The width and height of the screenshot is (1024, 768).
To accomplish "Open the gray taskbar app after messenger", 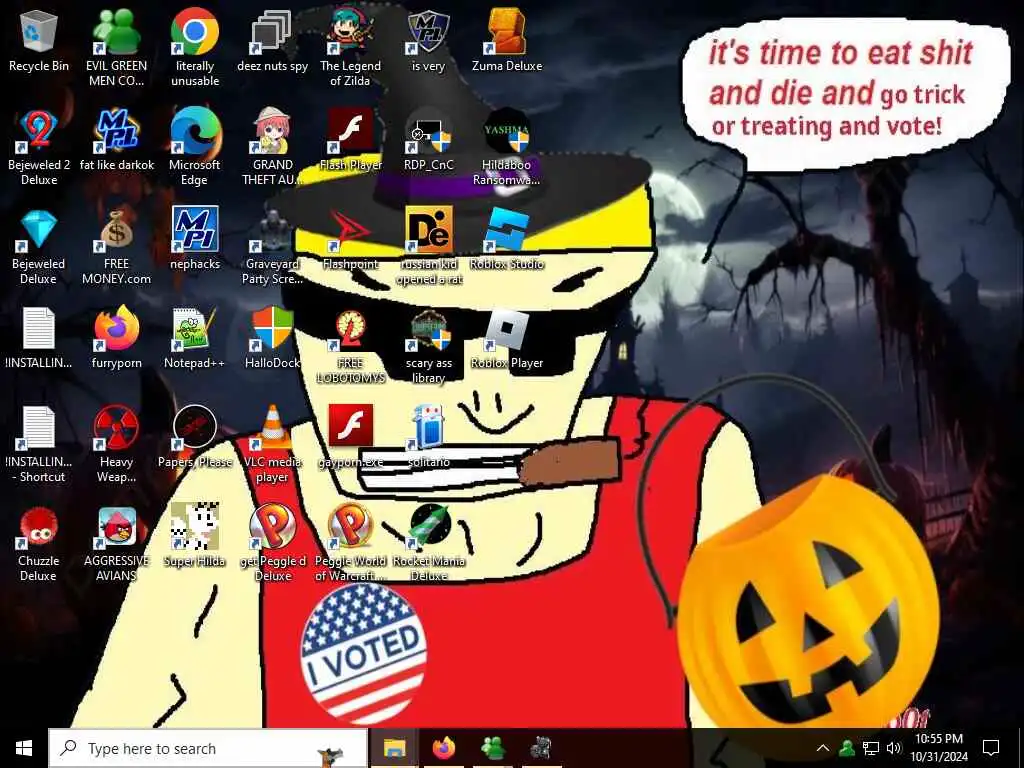I will coord(541,748).
